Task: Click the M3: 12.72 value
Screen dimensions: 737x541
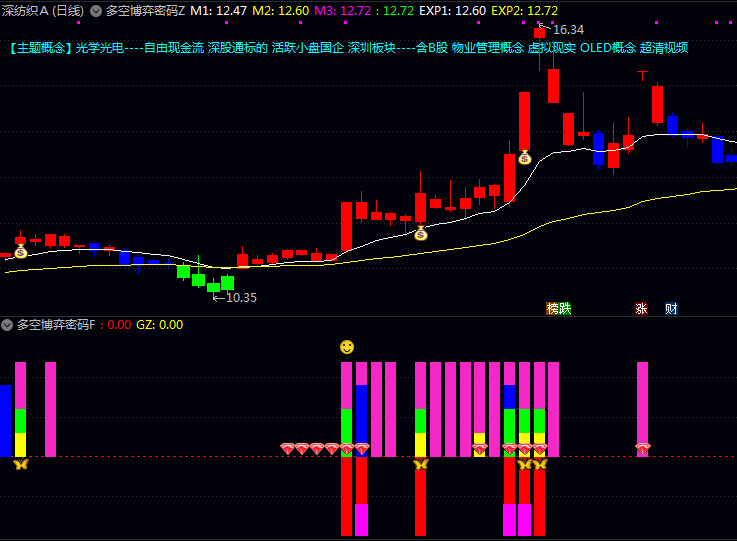Action: coord(343,10)
